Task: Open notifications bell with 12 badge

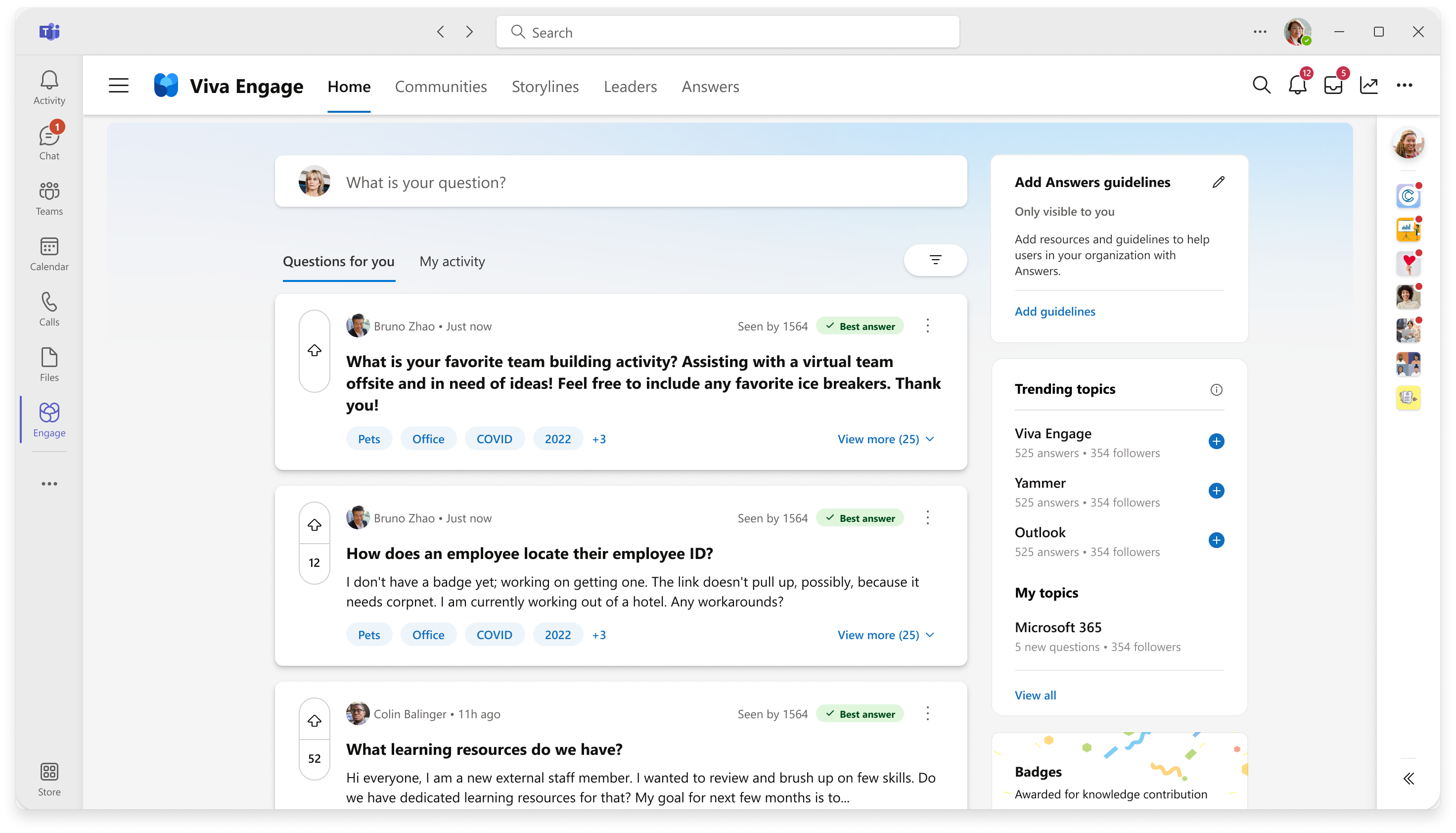Action: click(1298, 85)
